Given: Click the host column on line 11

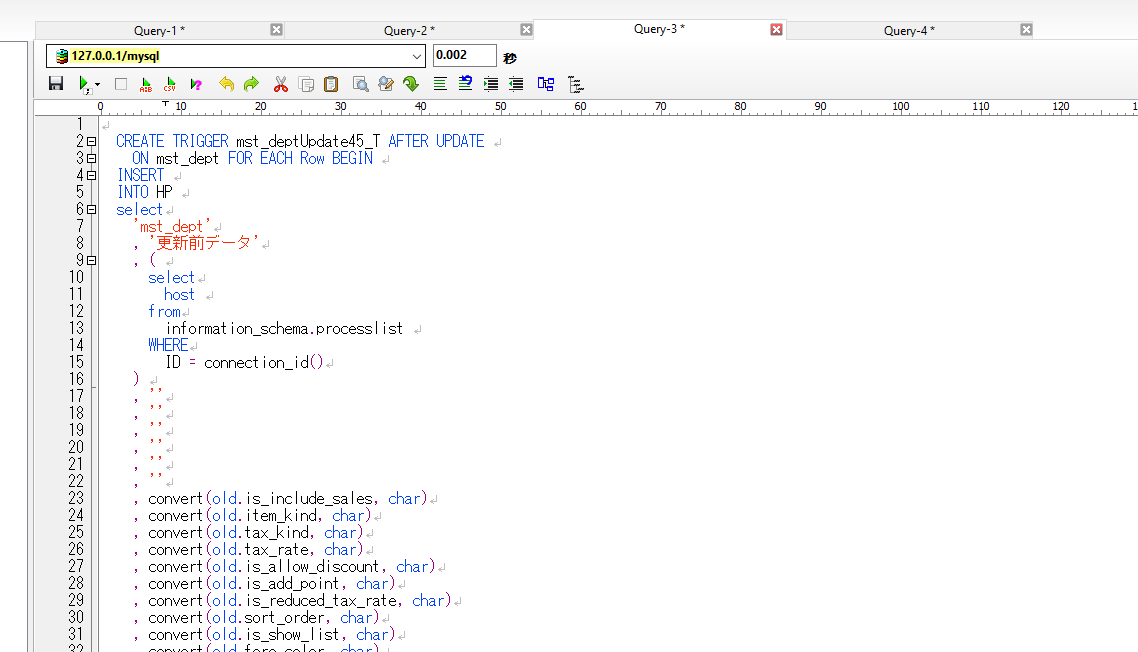Looking at the screenshot, I should coord(179,294).
